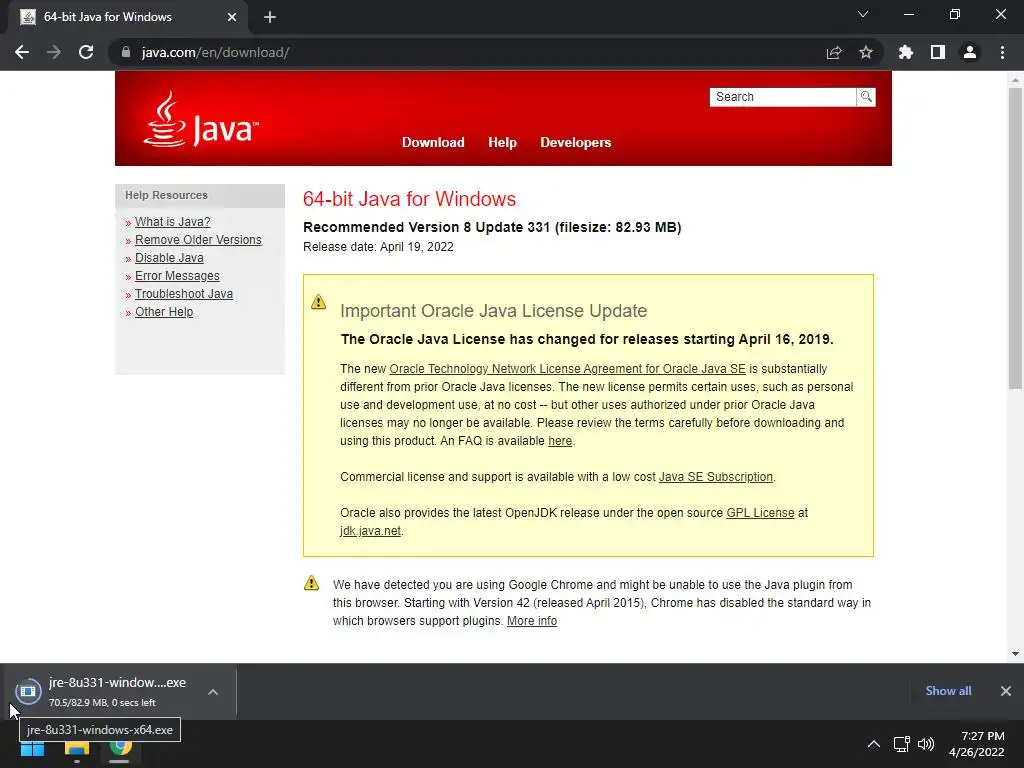The image size is (1024, 768).
Task: Click the 'Help Resources' sidebar heading
Action: coord(167,195)
